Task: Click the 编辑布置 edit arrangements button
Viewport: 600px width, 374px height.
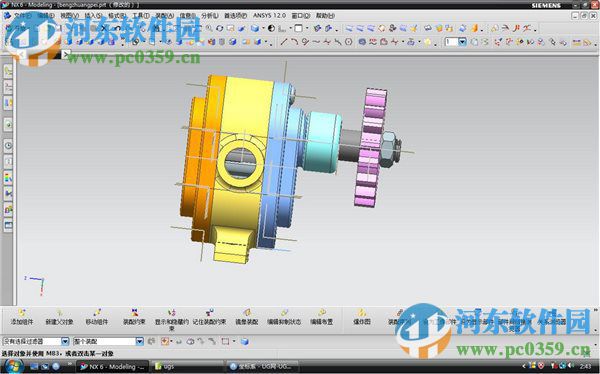Action: point(321,317)
